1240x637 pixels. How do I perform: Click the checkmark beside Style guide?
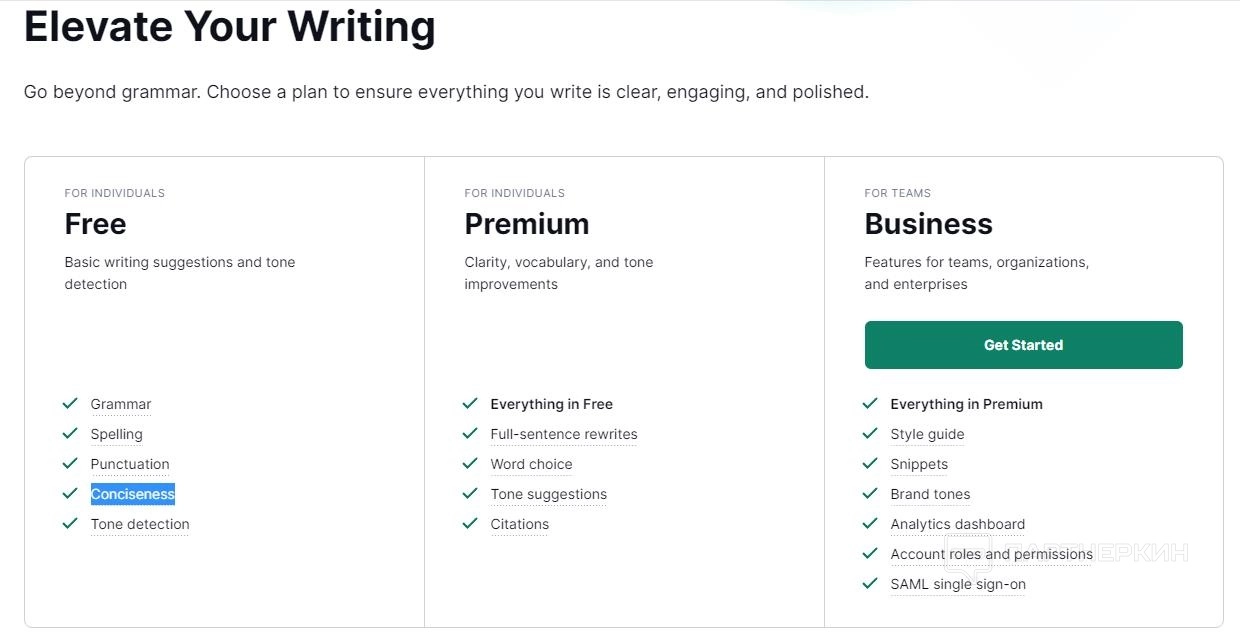(x=870, y=434)
